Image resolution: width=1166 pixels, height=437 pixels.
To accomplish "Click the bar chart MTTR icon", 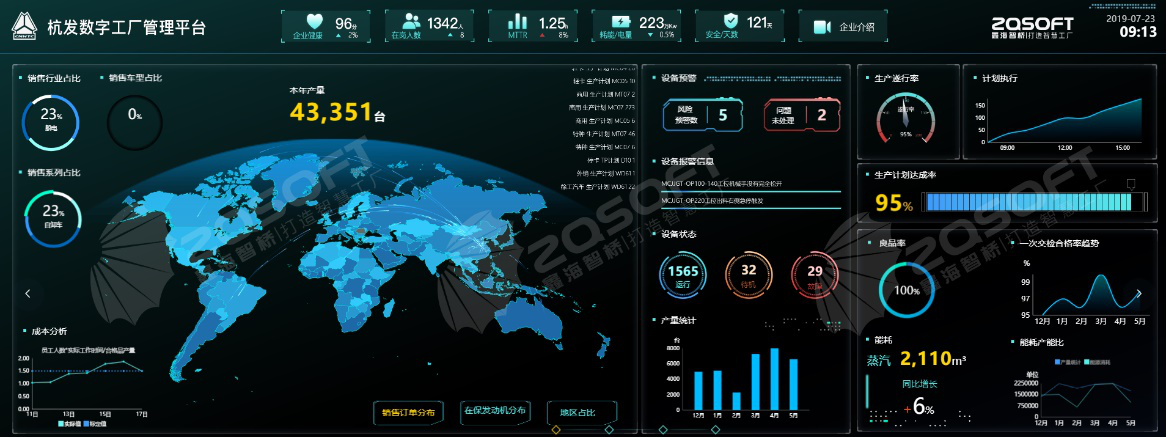I will pyautogui.click(x=517, y=22).
